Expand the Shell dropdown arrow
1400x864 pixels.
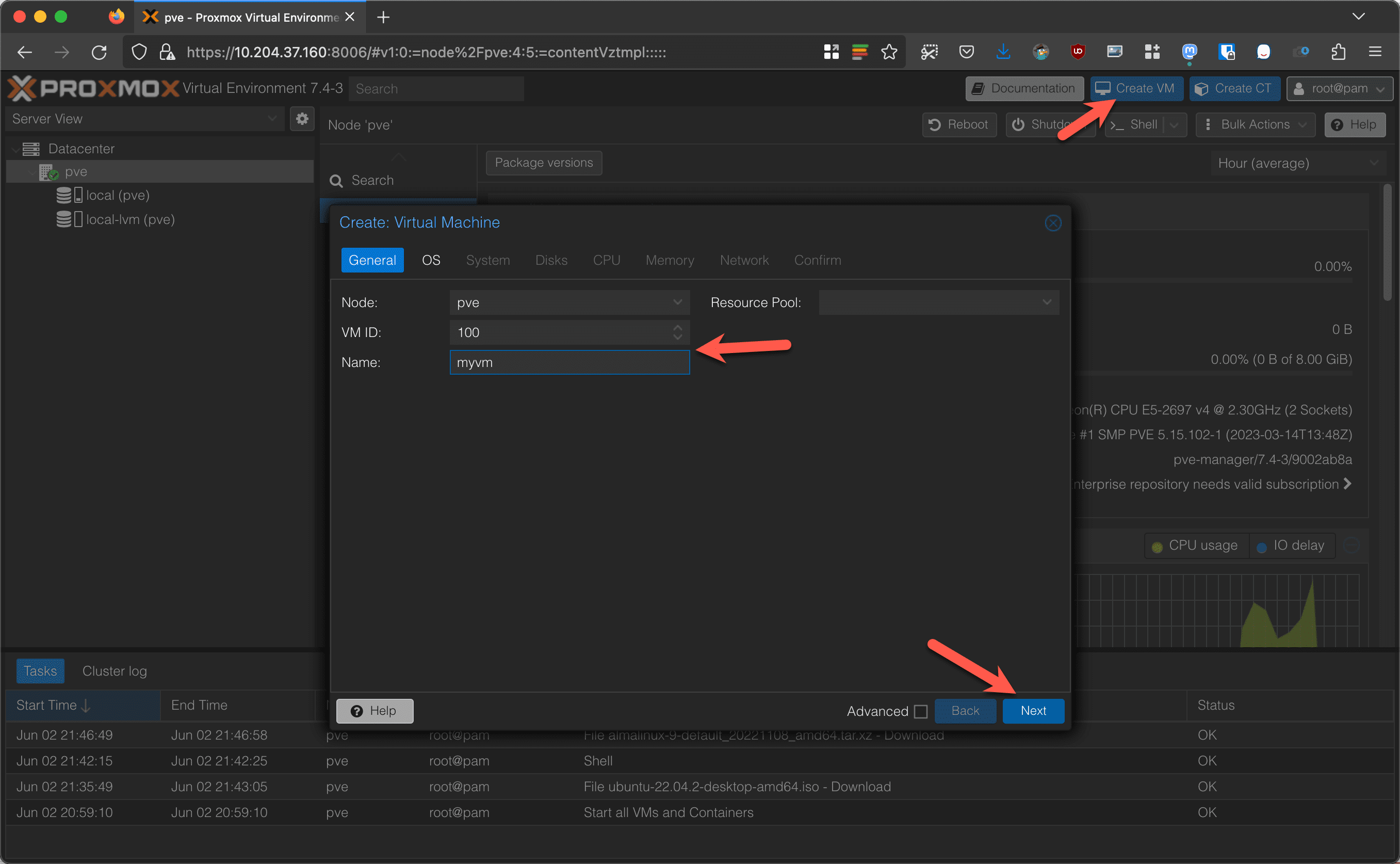pos(1175,124)
